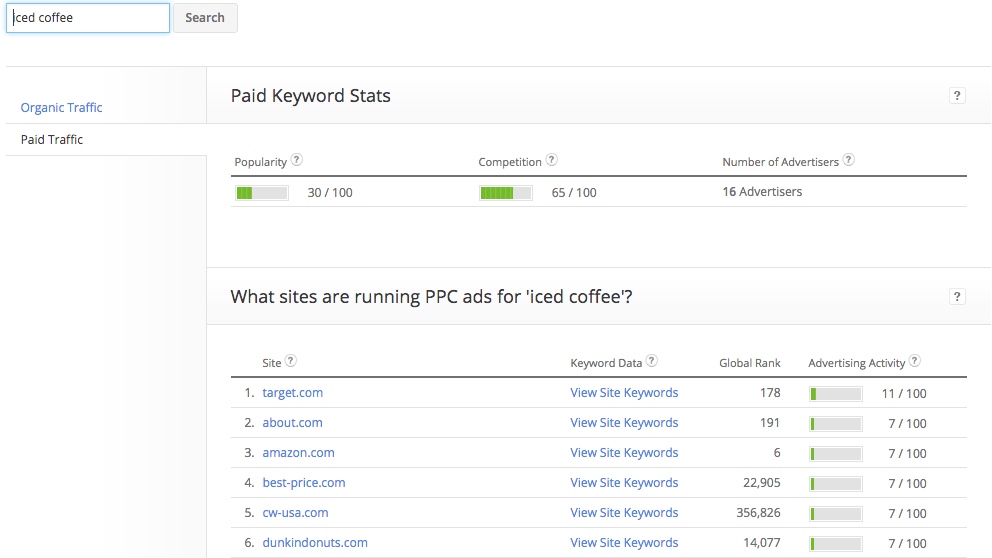The width and height of the screenshot is (992, 558).
Task: Click the iced coffee search input field
Action: tap(88, 18)
